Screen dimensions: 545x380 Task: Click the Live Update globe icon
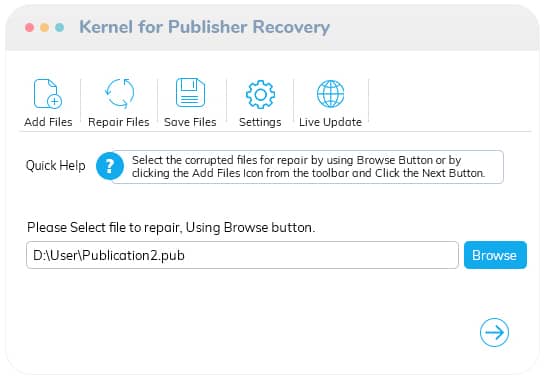pyautogui.click(x=331, y=94)
